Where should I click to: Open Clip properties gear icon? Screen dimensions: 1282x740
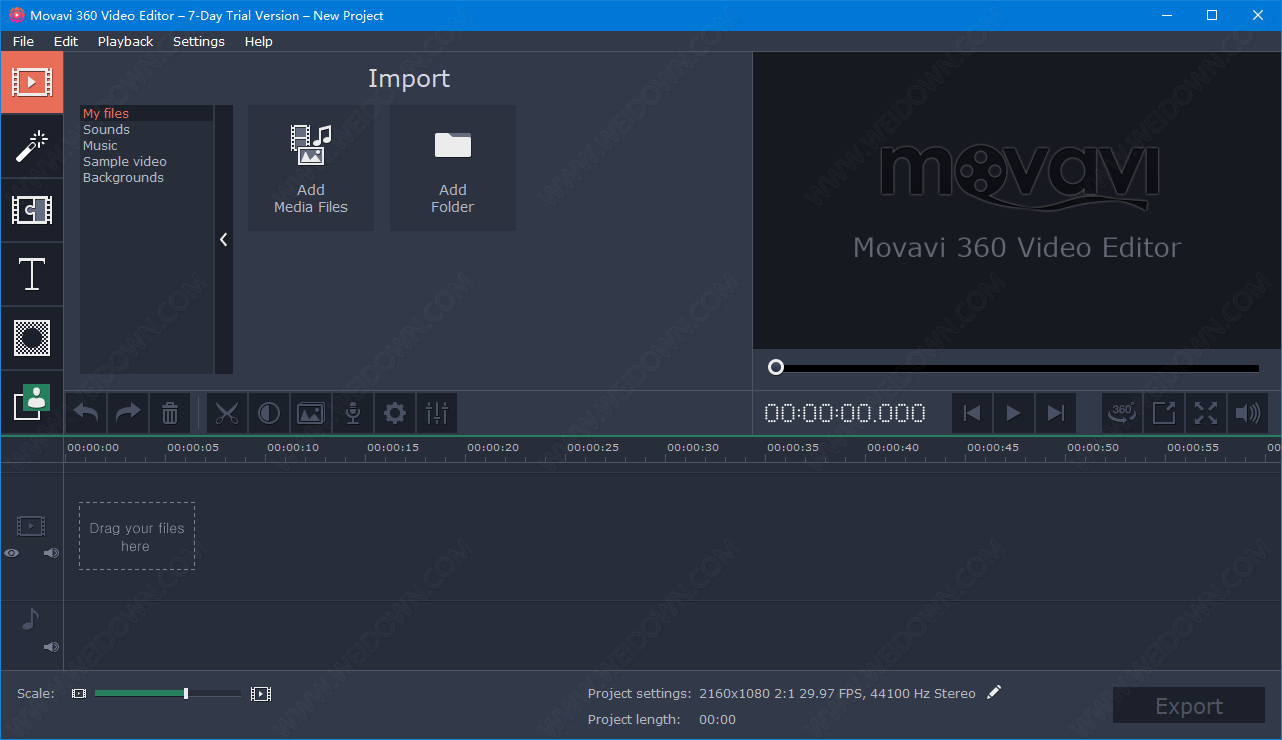(x=395, y=413)
